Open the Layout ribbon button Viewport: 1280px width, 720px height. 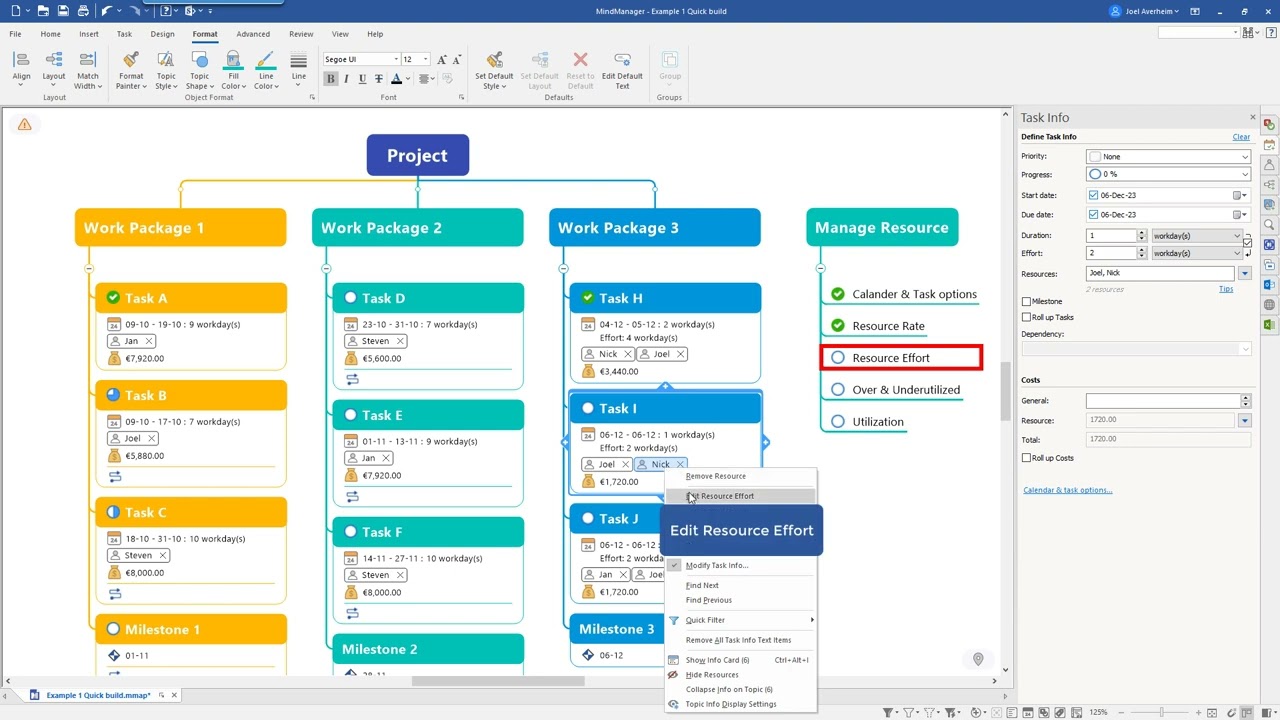[54, 70]
